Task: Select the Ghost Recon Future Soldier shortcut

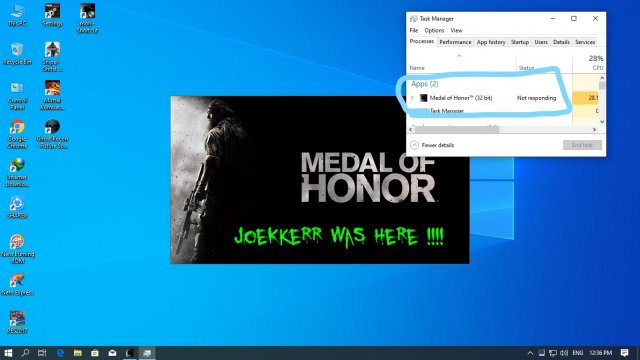Action: pyautogui.click(x=52, y=134)
